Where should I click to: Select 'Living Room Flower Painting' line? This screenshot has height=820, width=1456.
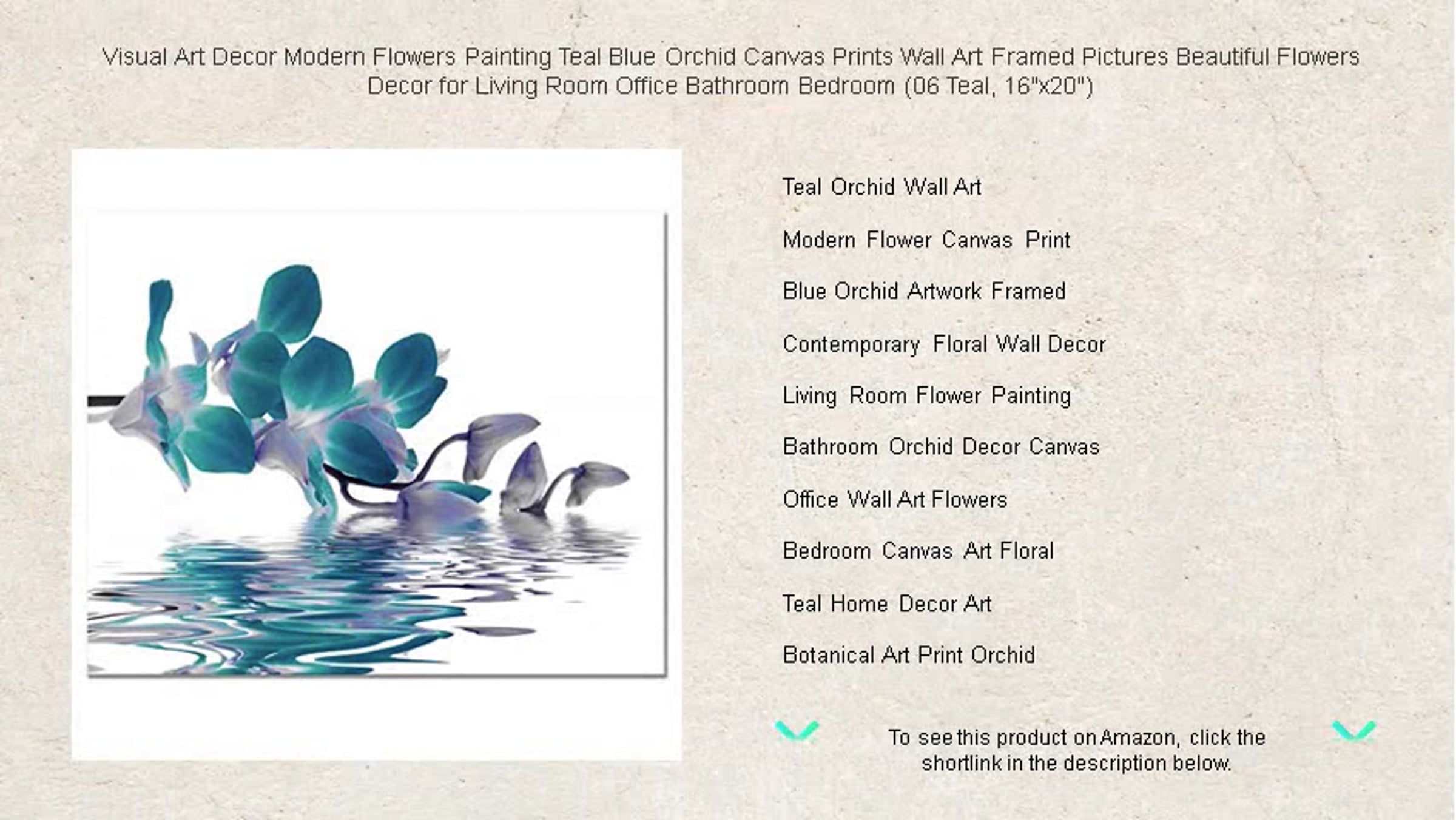point(927,396)
